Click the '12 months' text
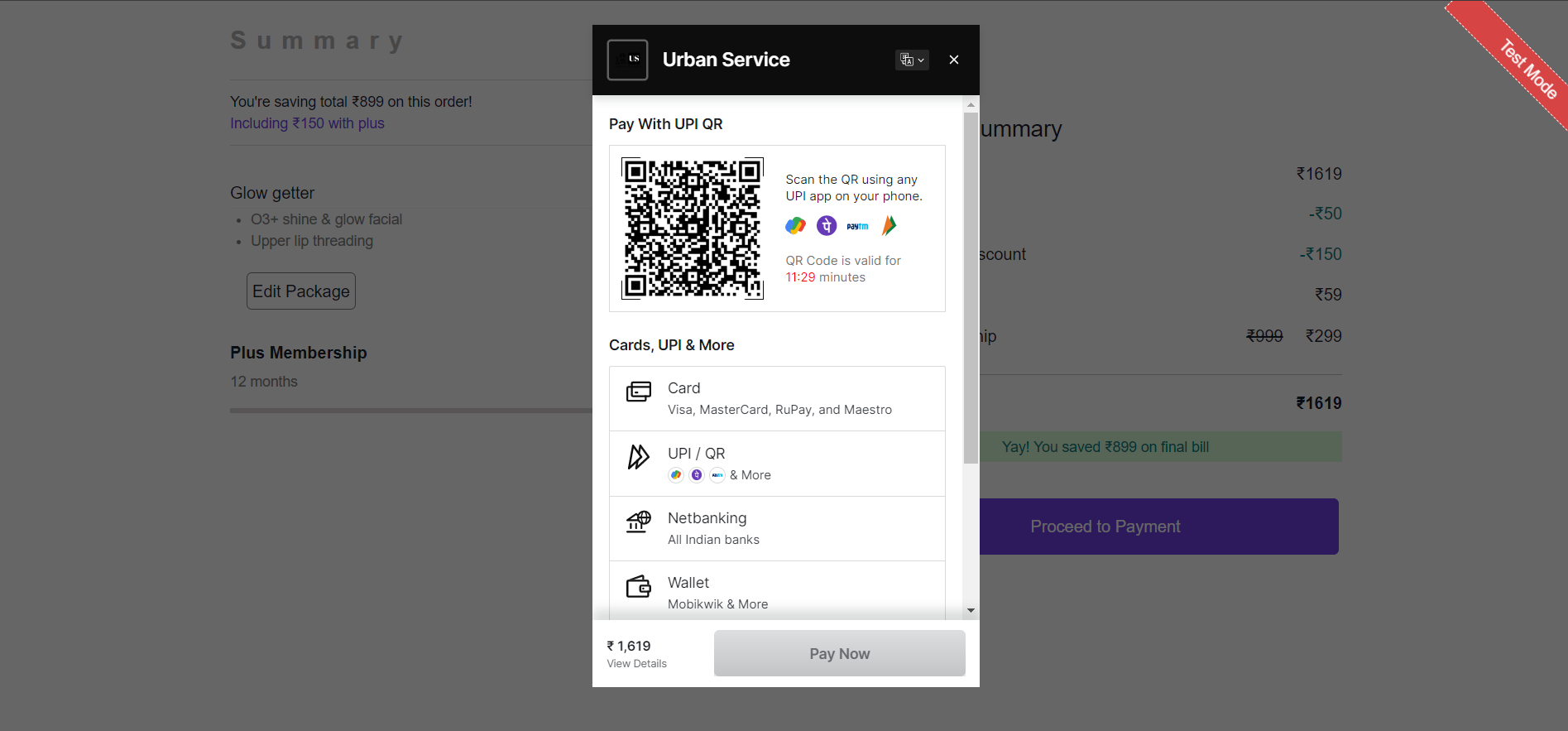The image size is (1568, 731). point(264,382)
